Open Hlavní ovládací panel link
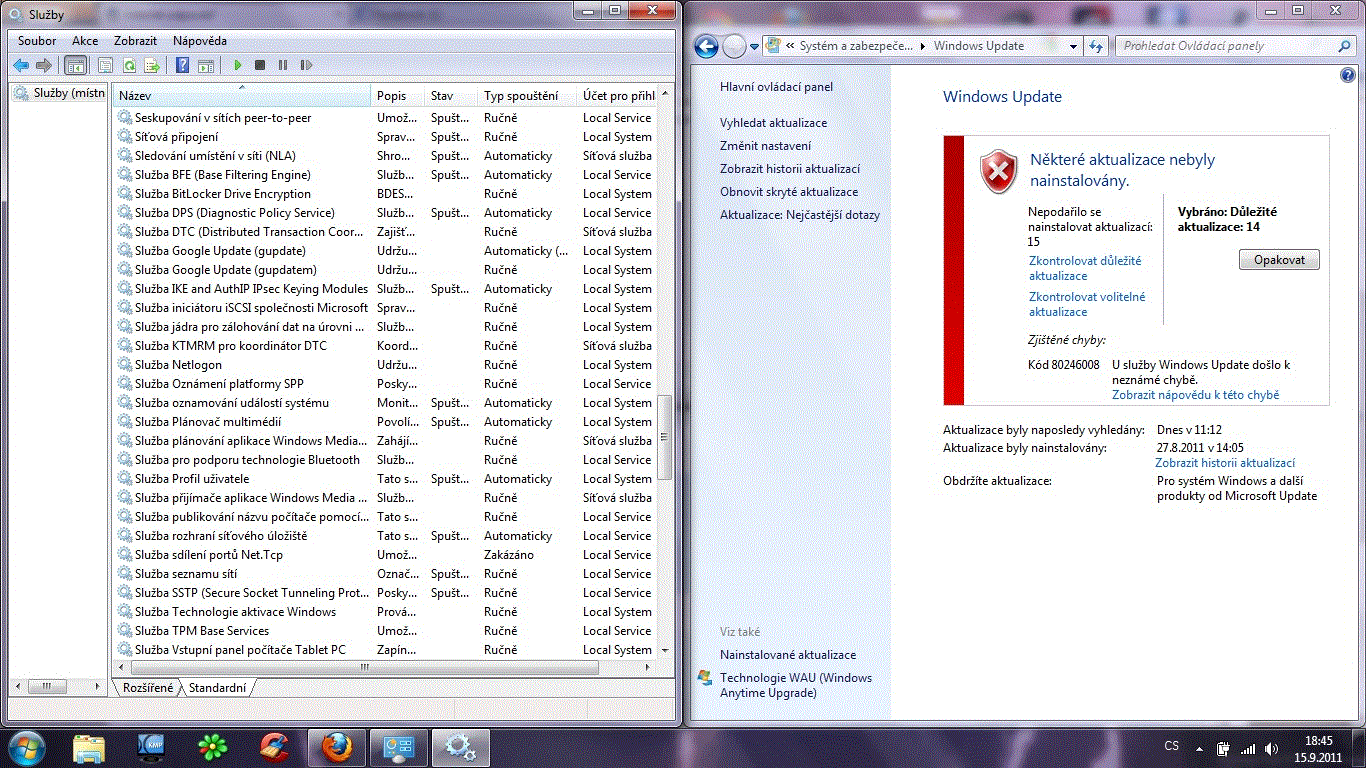This screenshot has height=768, width=1366. (x=776, y=87)
